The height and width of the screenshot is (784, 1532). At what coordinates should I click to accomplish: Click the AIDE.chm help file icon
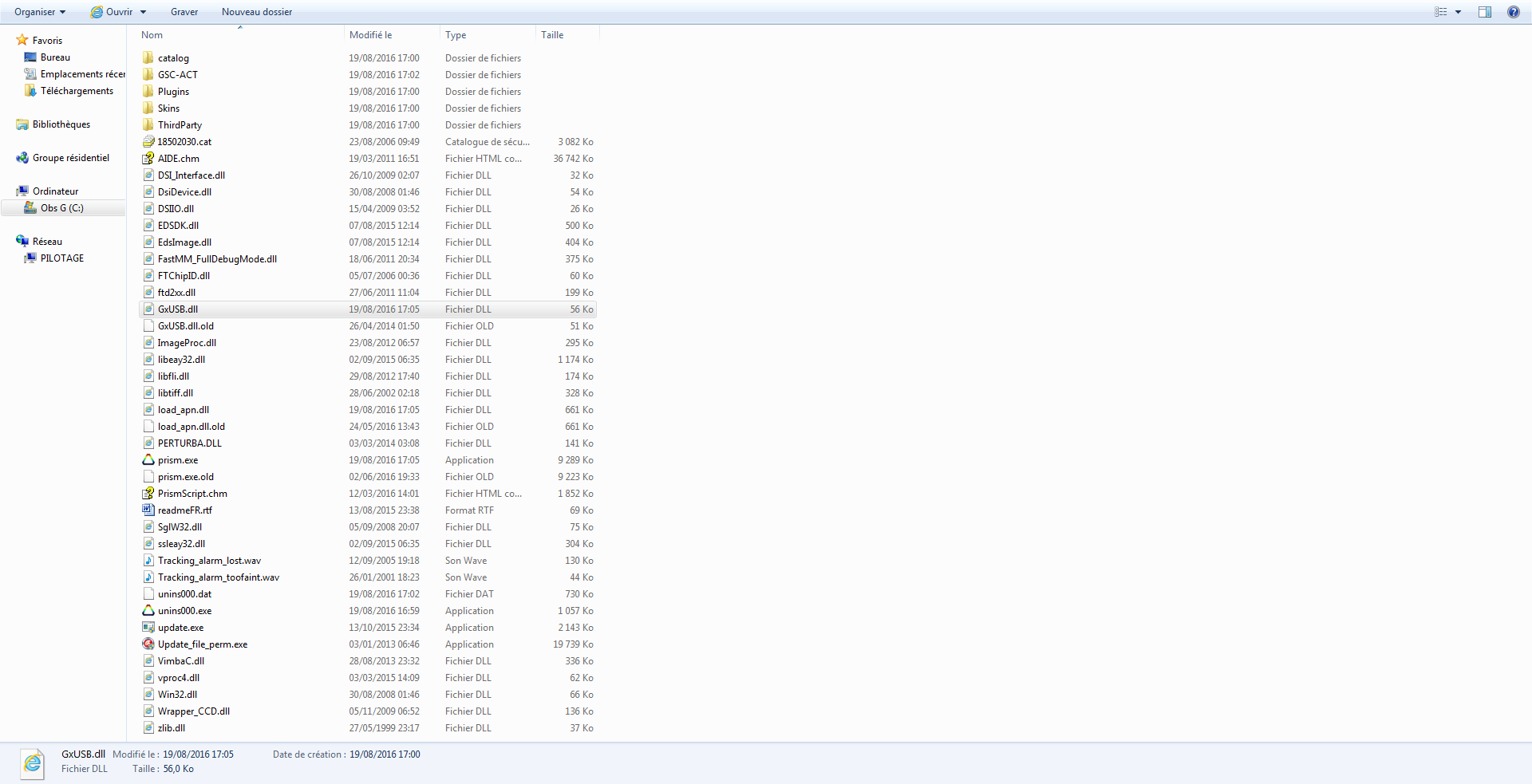tap(148, 159)
